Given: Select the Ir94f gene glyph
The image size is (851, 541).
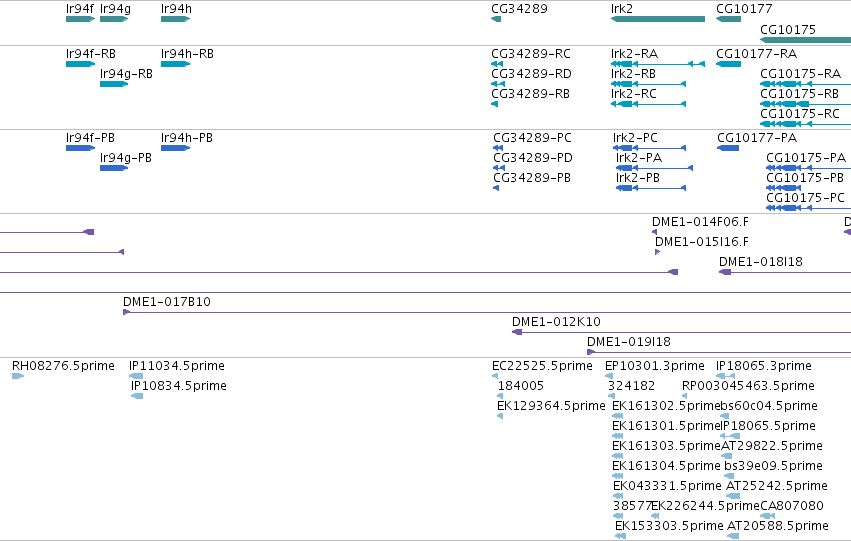Looking at the screenshot, I should [80, 19].
